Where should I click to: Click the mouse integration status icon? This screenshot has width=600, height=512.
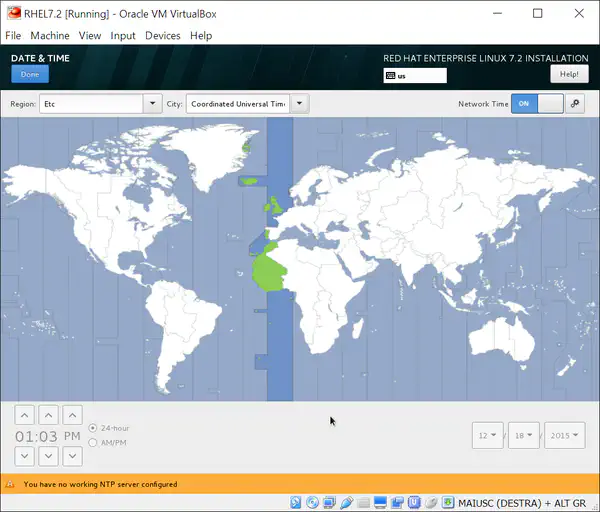click(431, 501)
